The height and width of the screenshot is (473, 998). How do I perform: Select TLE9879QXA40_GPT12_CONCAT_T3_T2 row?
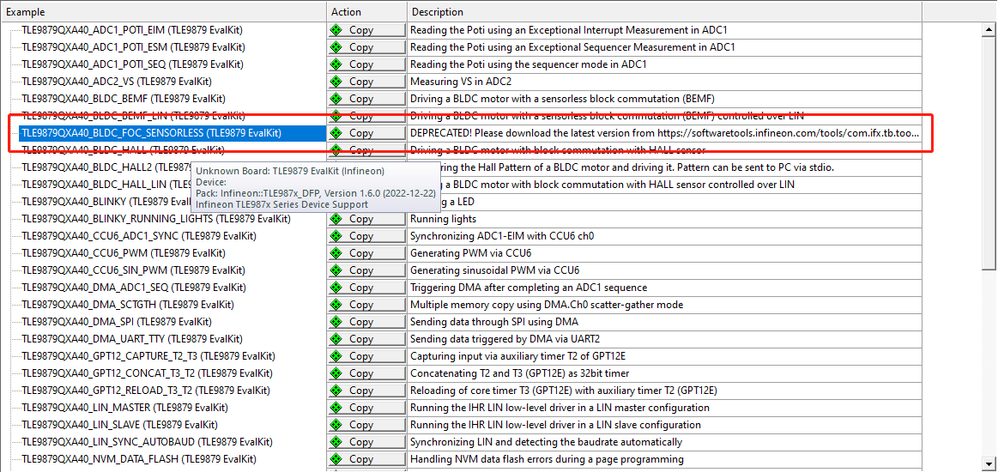click(x=147, y=373)
